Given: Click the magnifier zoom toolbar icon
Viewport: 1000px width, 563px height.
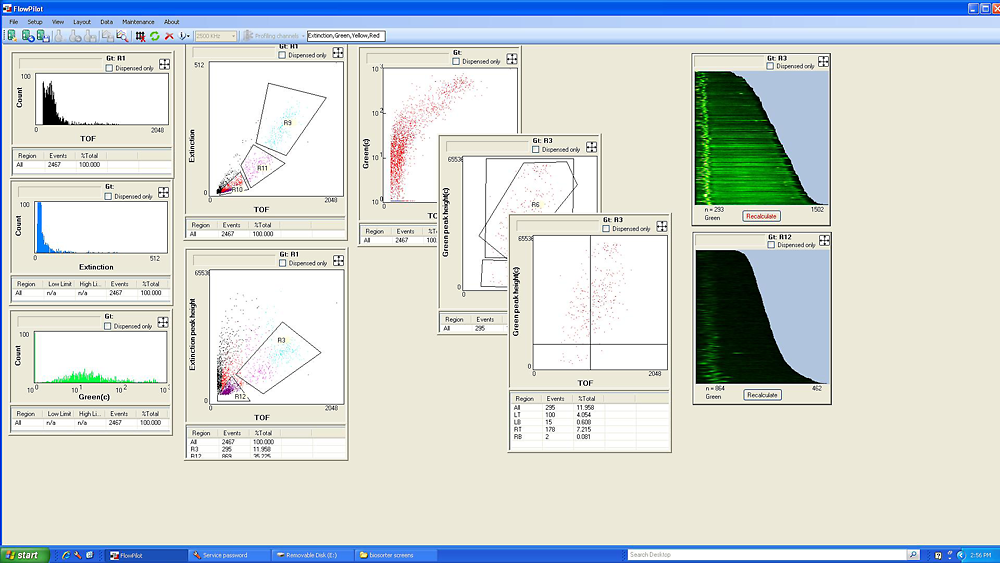Looking at the screenshot, I should point(122,36).
